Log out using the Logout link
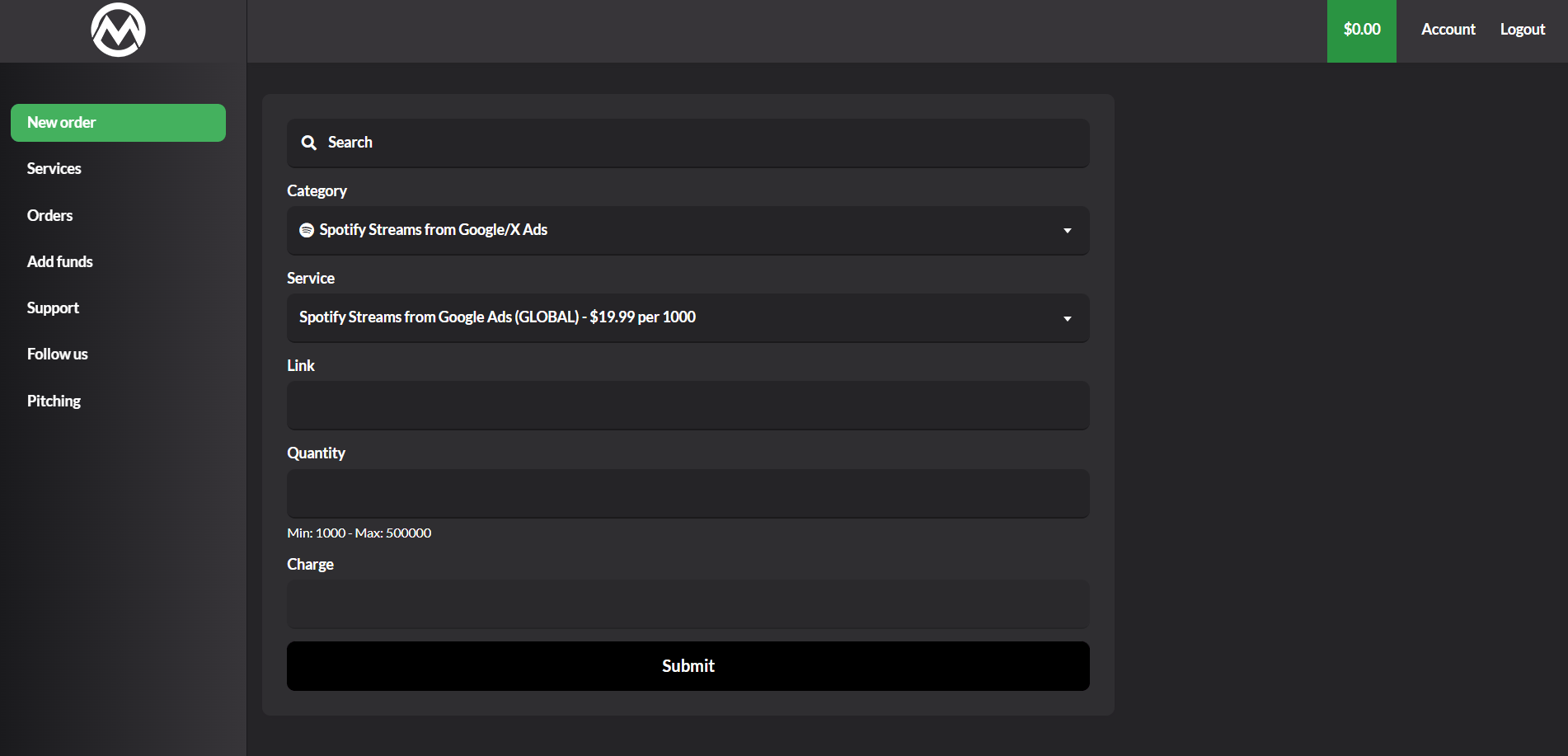 pyautogui.click(x=1522, y=30)
